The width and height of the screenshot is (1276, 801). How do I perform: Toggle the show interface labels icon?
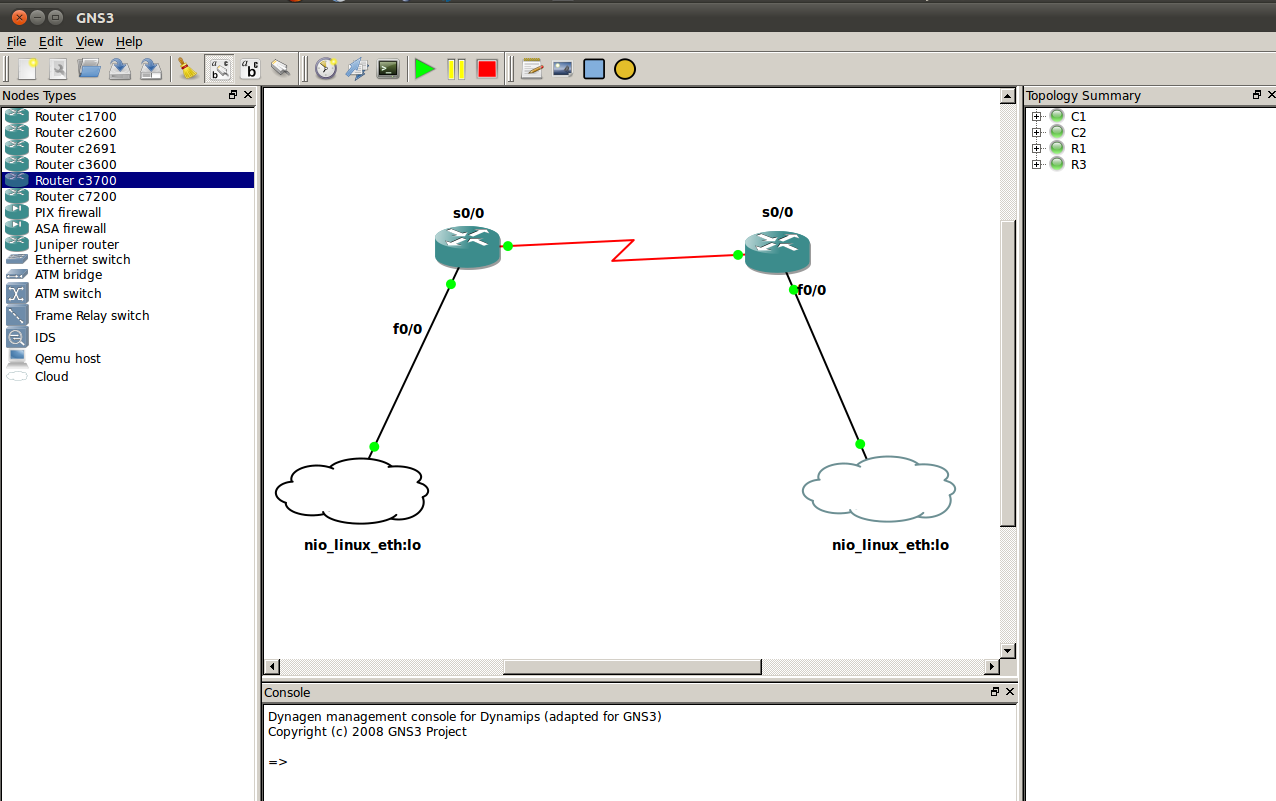click(219, 69)
